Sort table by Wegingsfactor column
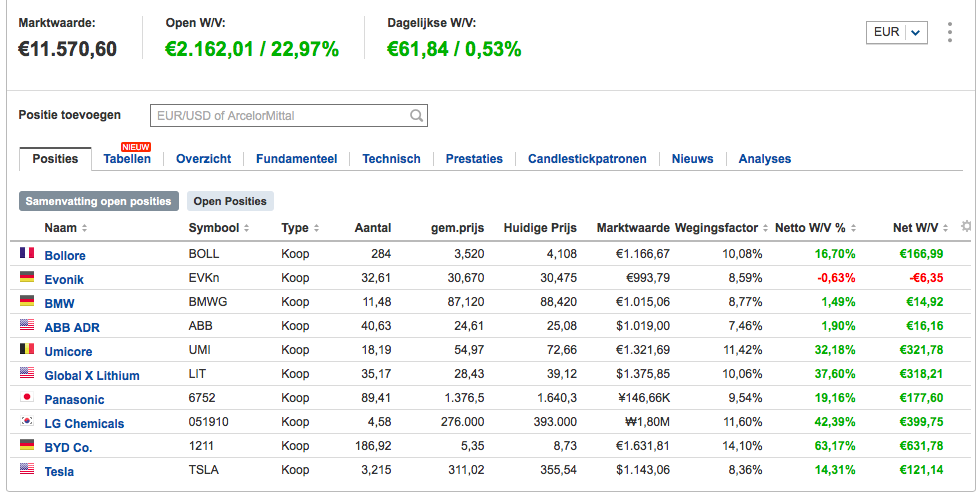The image size is (980, 500). pyautogui.click(x=722, y=228)
